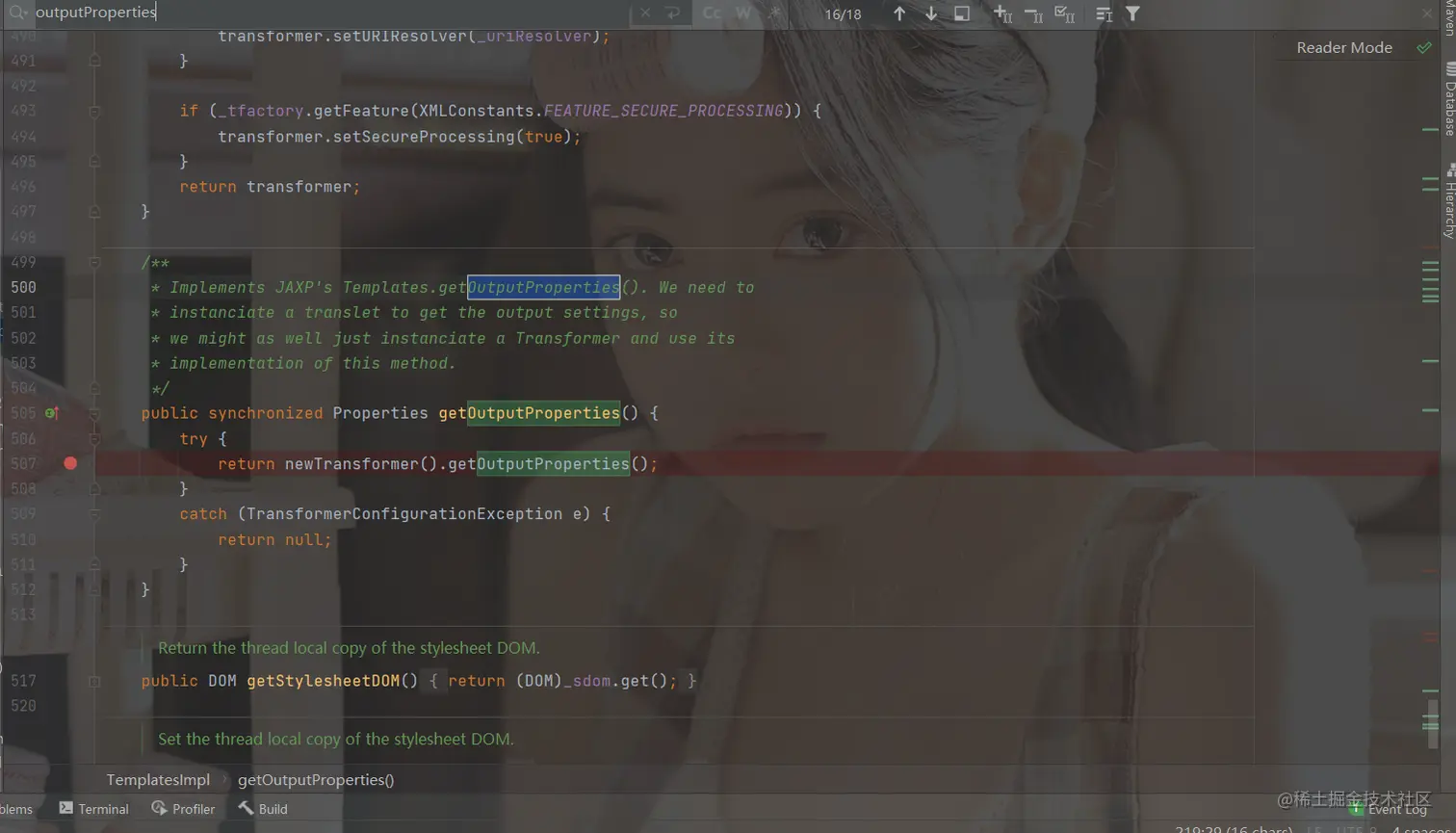This screenshot has width=1456, height=833.
Task: Click the implements-method gutter icon on line 505
Action: click(x=52, y=413)
